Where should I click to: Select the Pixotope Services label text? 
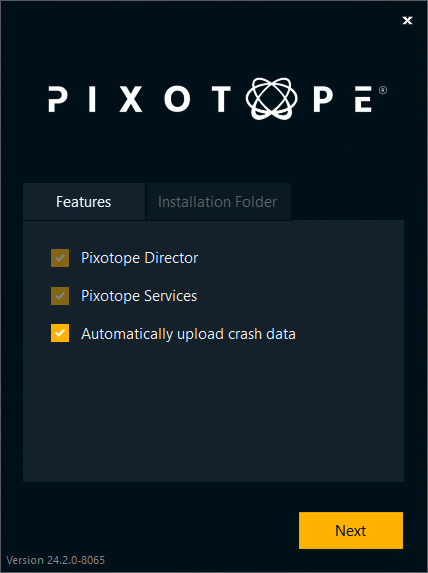139,296
